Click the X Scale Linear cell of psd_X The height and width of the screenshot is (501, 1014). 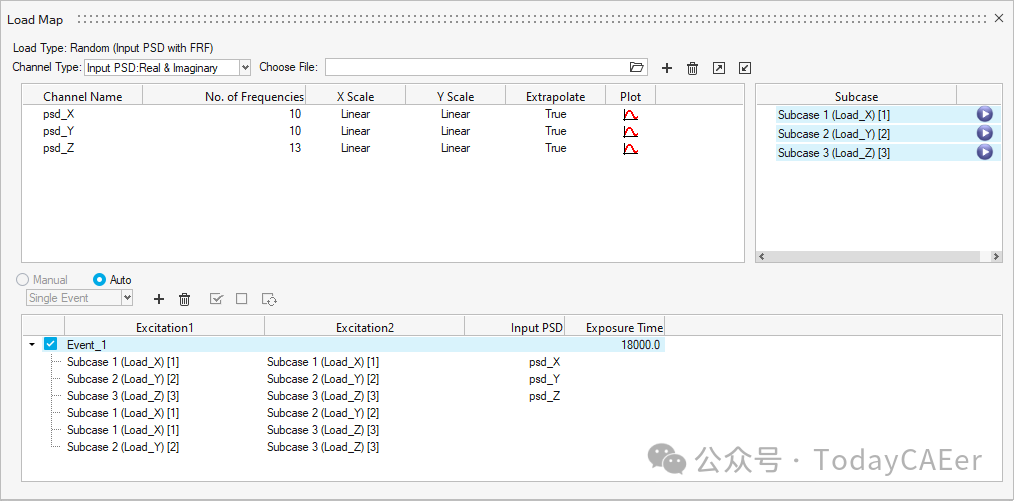[356, 114]
